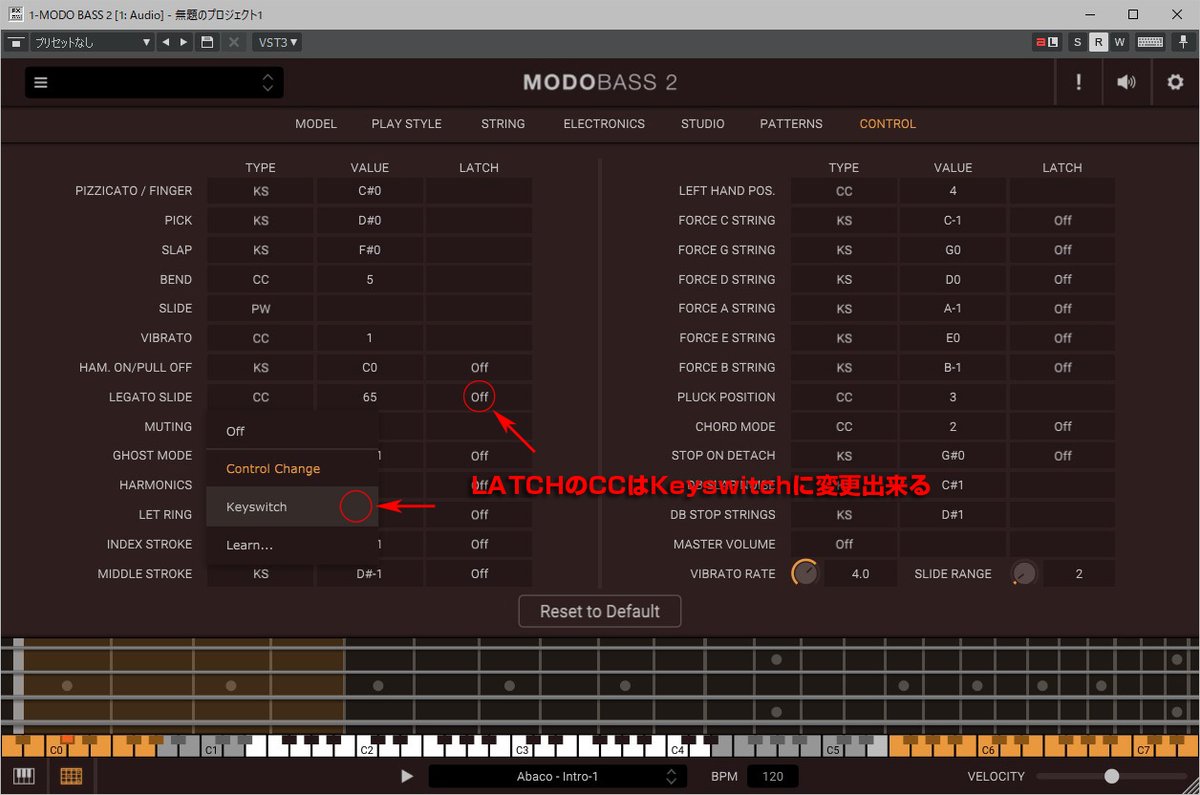Image resolution: width=1200 pixels, height=795 pixels.
Task: Show the piano keyboard view icon
Action: 23,776
